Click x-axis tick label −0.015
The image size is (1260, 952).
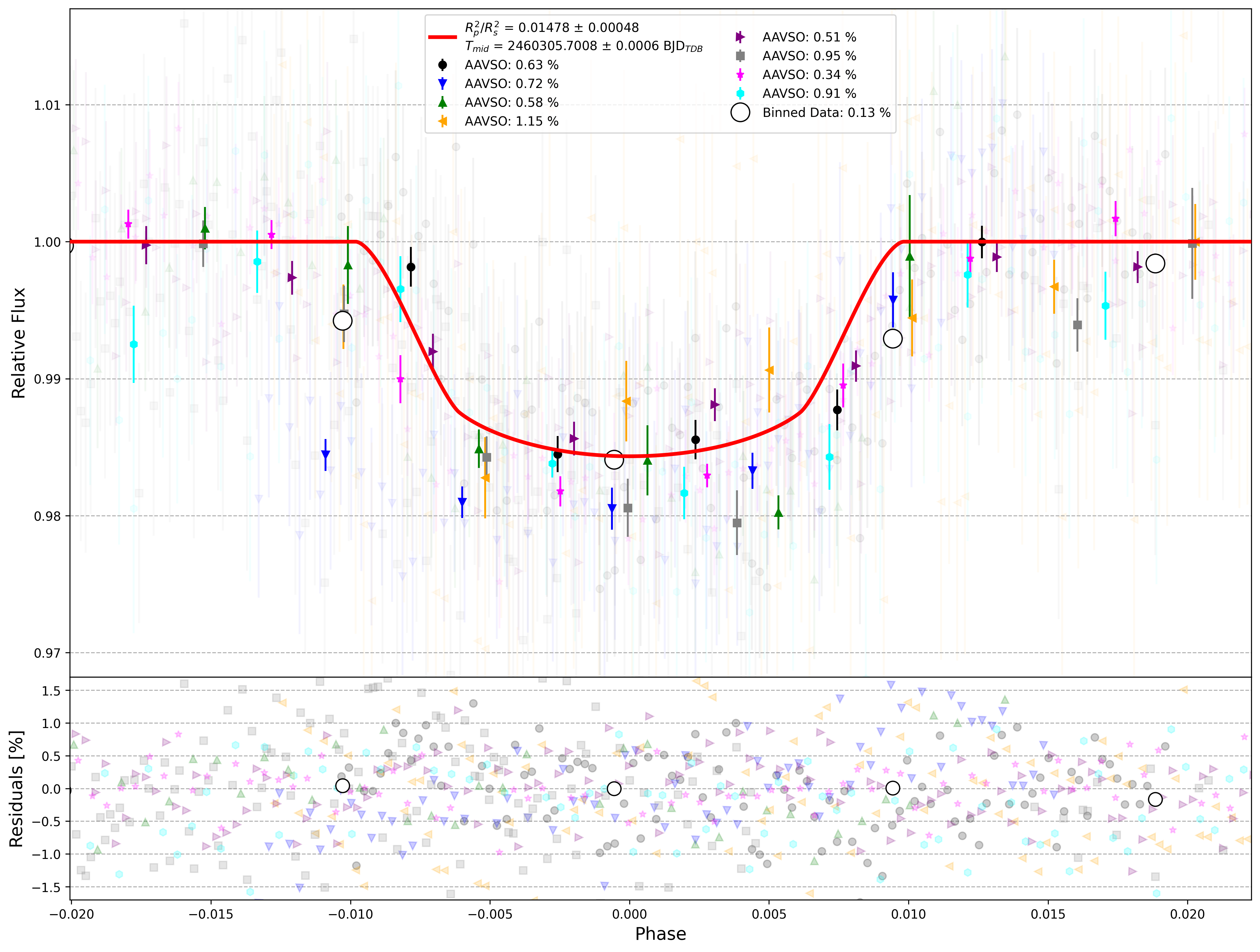(x=211, y=914)
